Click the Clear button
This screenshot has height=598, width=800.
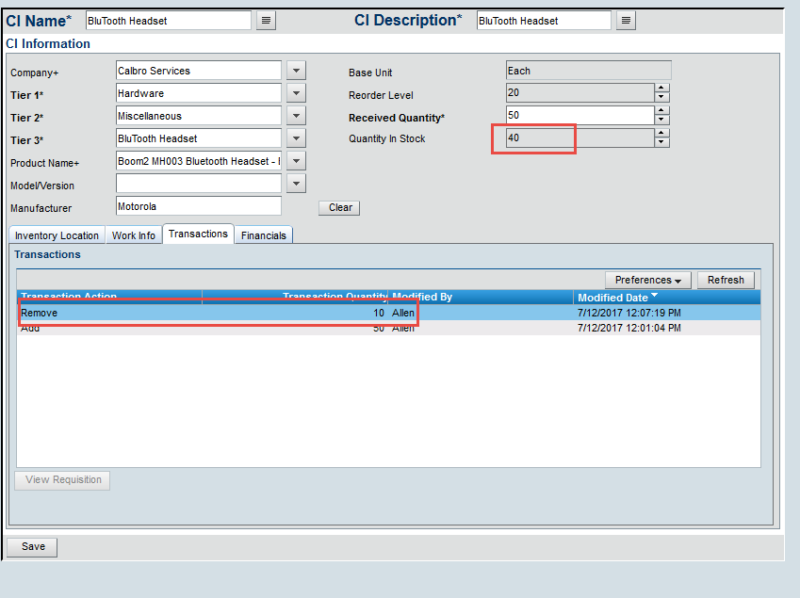click(x=340, y=208)
